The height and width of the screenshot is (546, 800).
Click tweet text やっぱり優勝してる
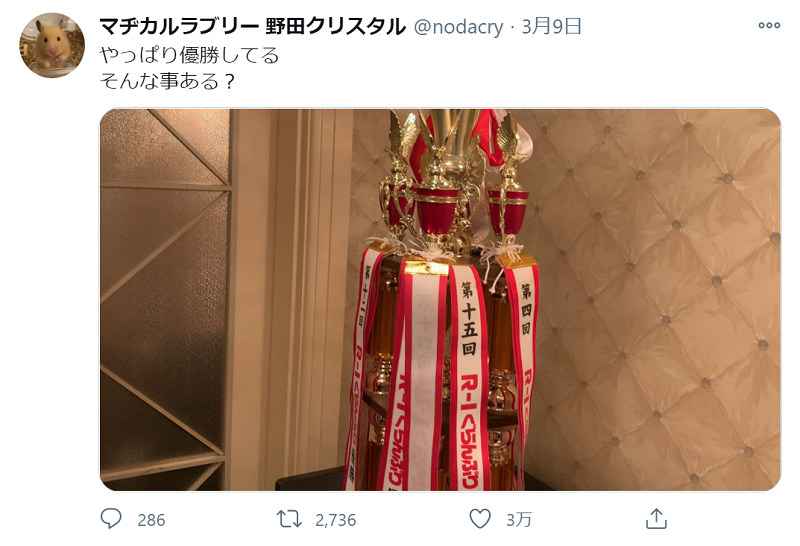coord(189,55)
